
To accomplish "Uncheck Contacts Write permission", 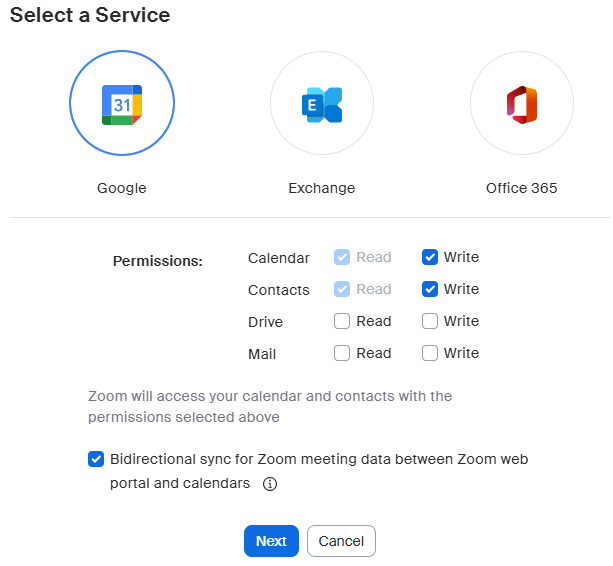I will tap(430, 289).
